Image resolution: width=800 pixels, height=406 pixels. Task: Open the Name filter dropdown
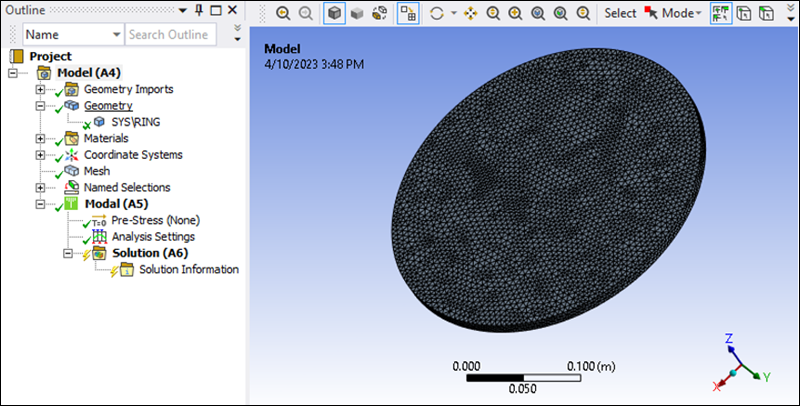click(x=117, y=35)
